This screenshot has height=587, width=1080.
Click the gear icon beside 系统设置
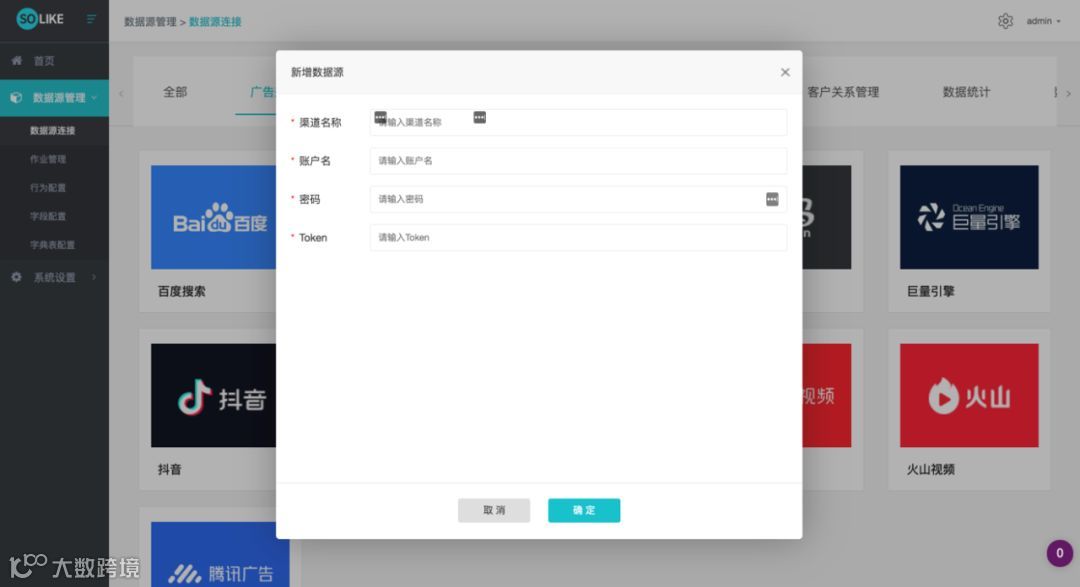17,277
